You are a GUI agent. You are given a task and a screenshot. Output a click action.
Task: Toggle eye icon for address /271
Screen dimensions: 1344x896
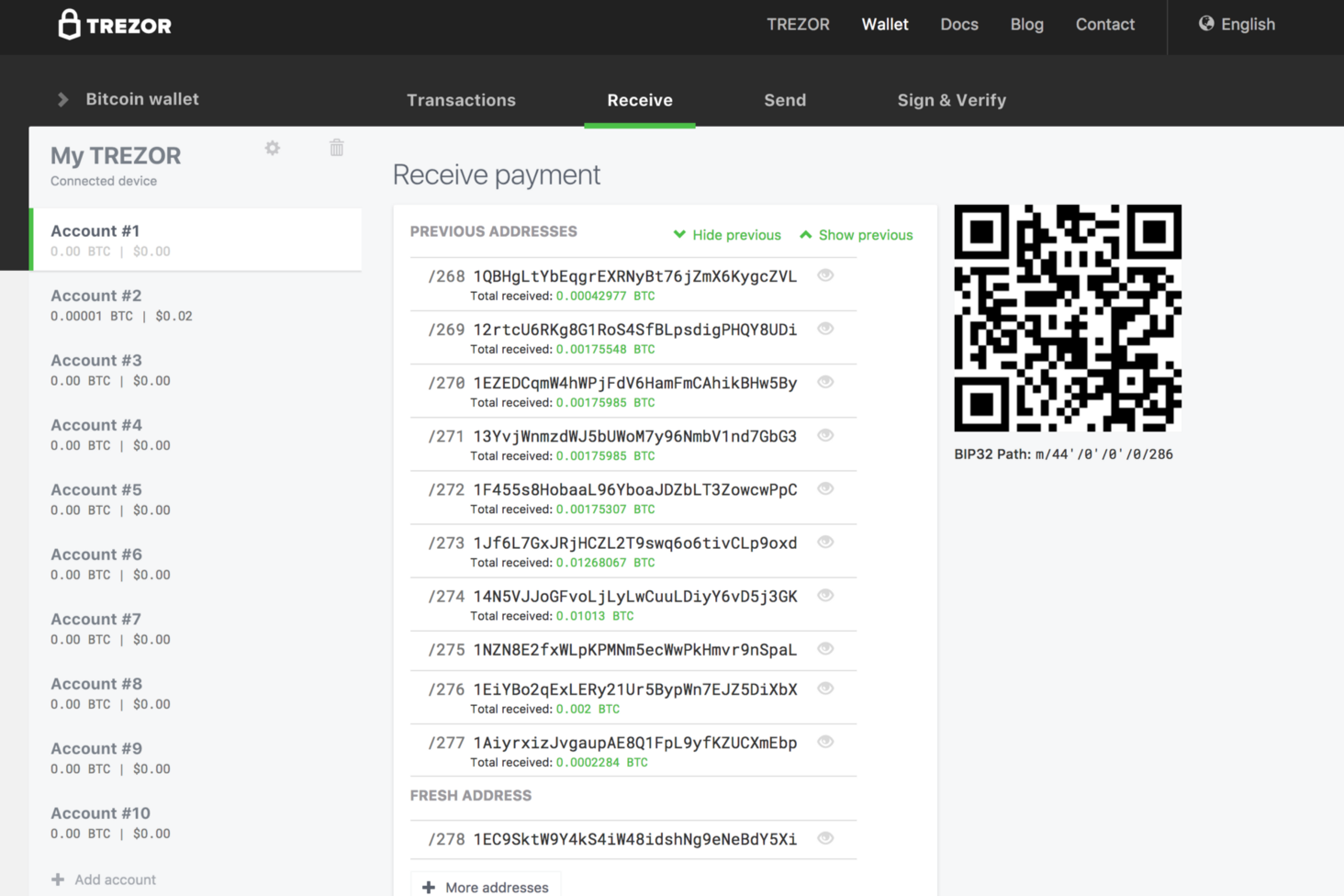coord(825,435)
